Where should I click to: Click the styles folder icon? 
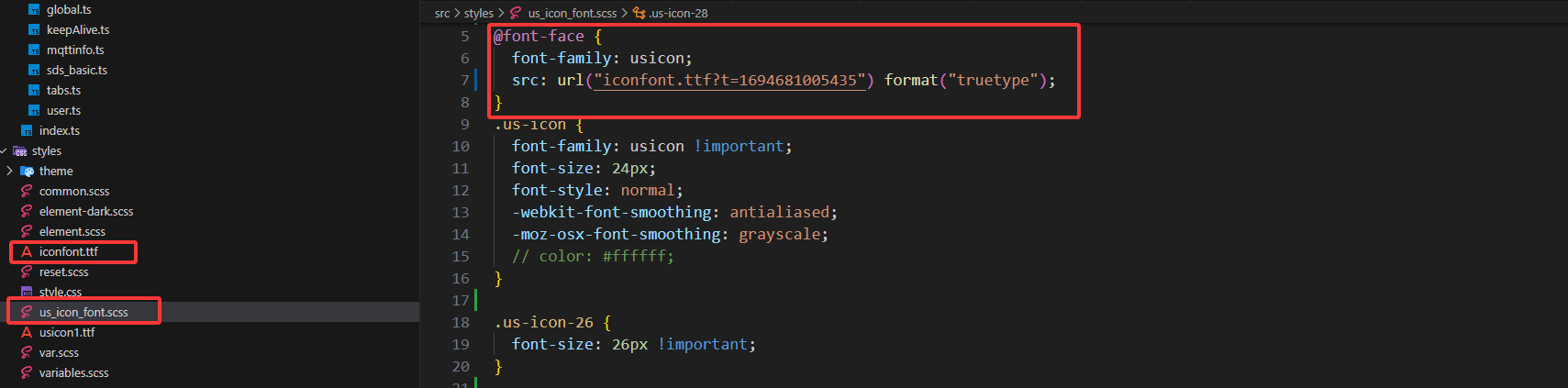coord(19,150)
